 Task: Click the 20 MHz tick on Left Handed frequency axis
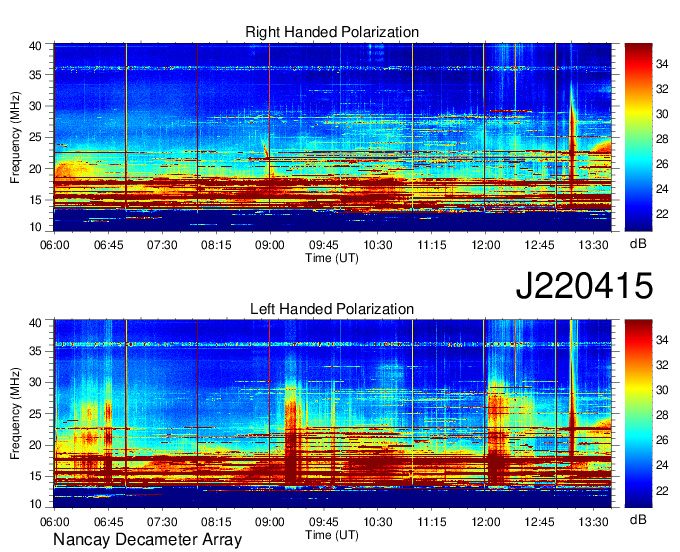click(35, 445)
